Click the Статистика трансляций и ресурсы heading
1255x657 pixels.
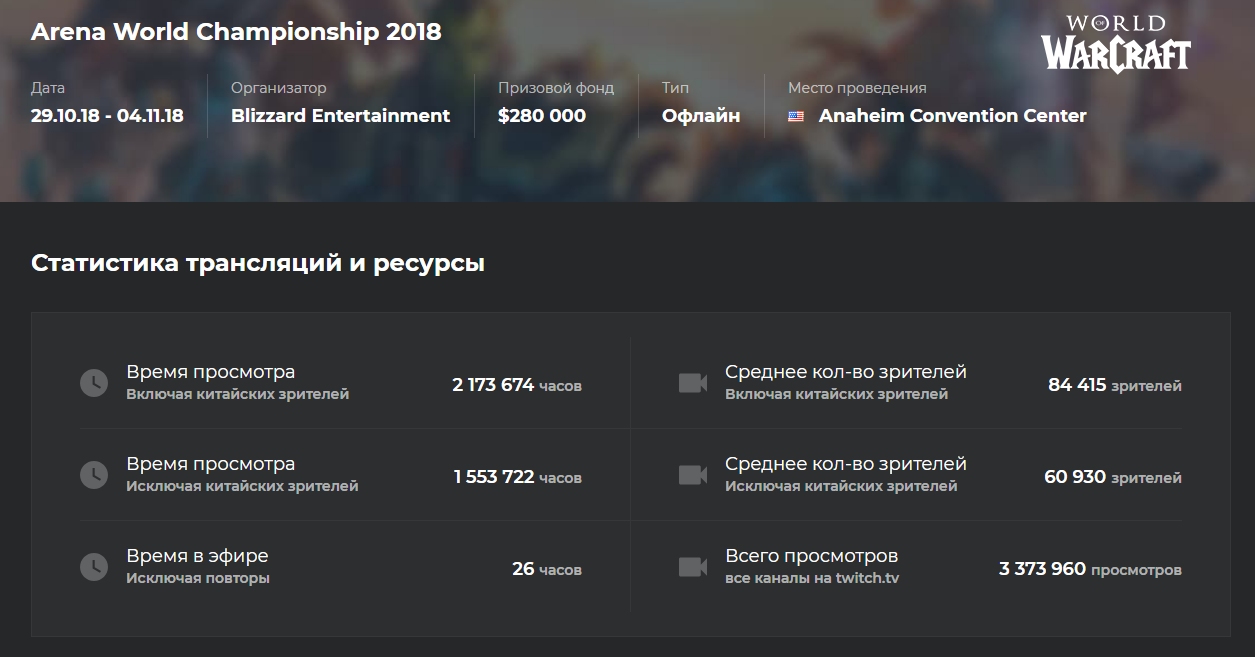pos(258,264)
